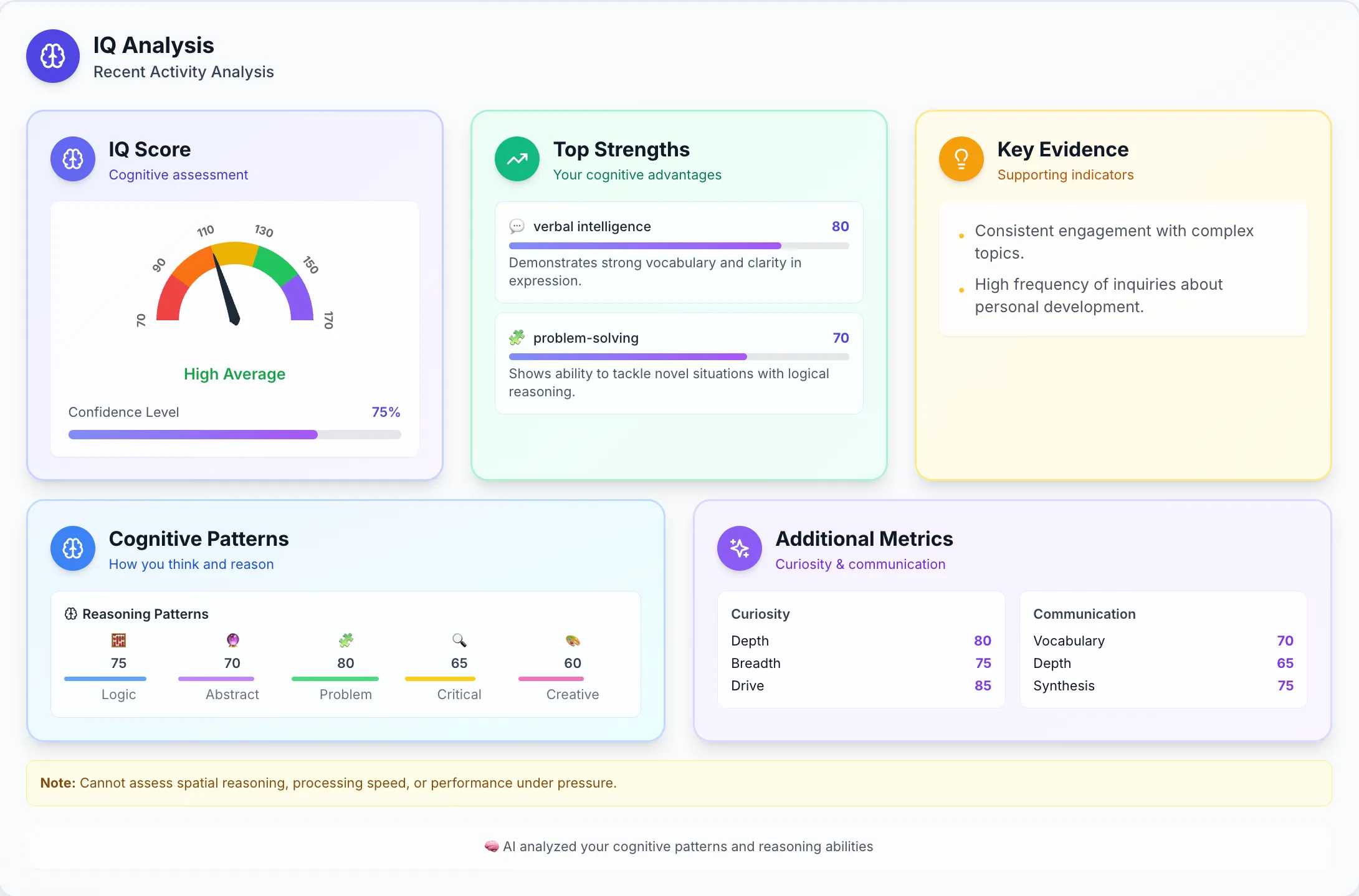This screenshot has height=896, width=1359.
Task: Click the magnifier icon above the Critical score
Action: 459,640
